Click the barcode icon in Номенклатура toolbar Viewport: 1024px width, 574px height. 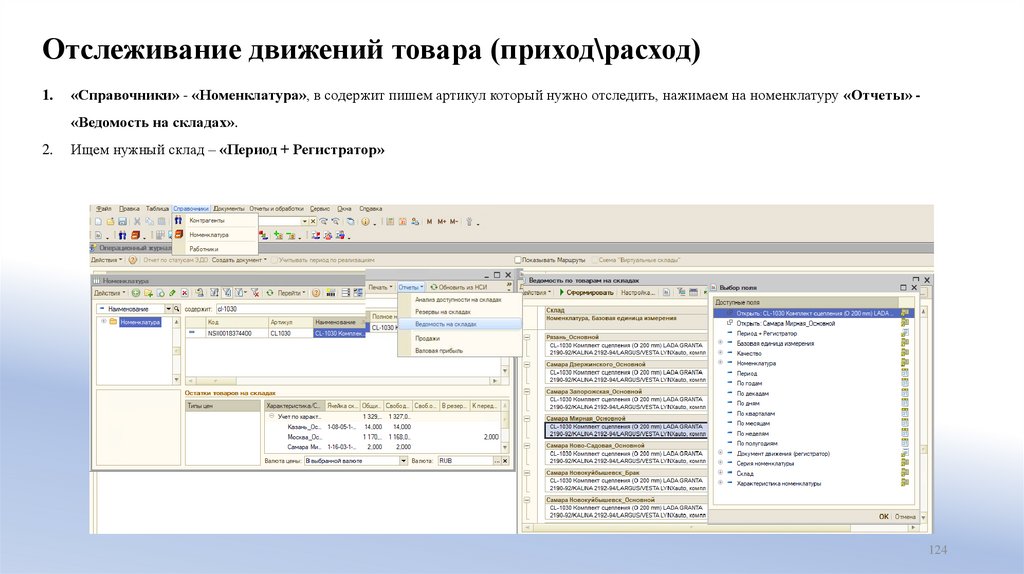331,293
